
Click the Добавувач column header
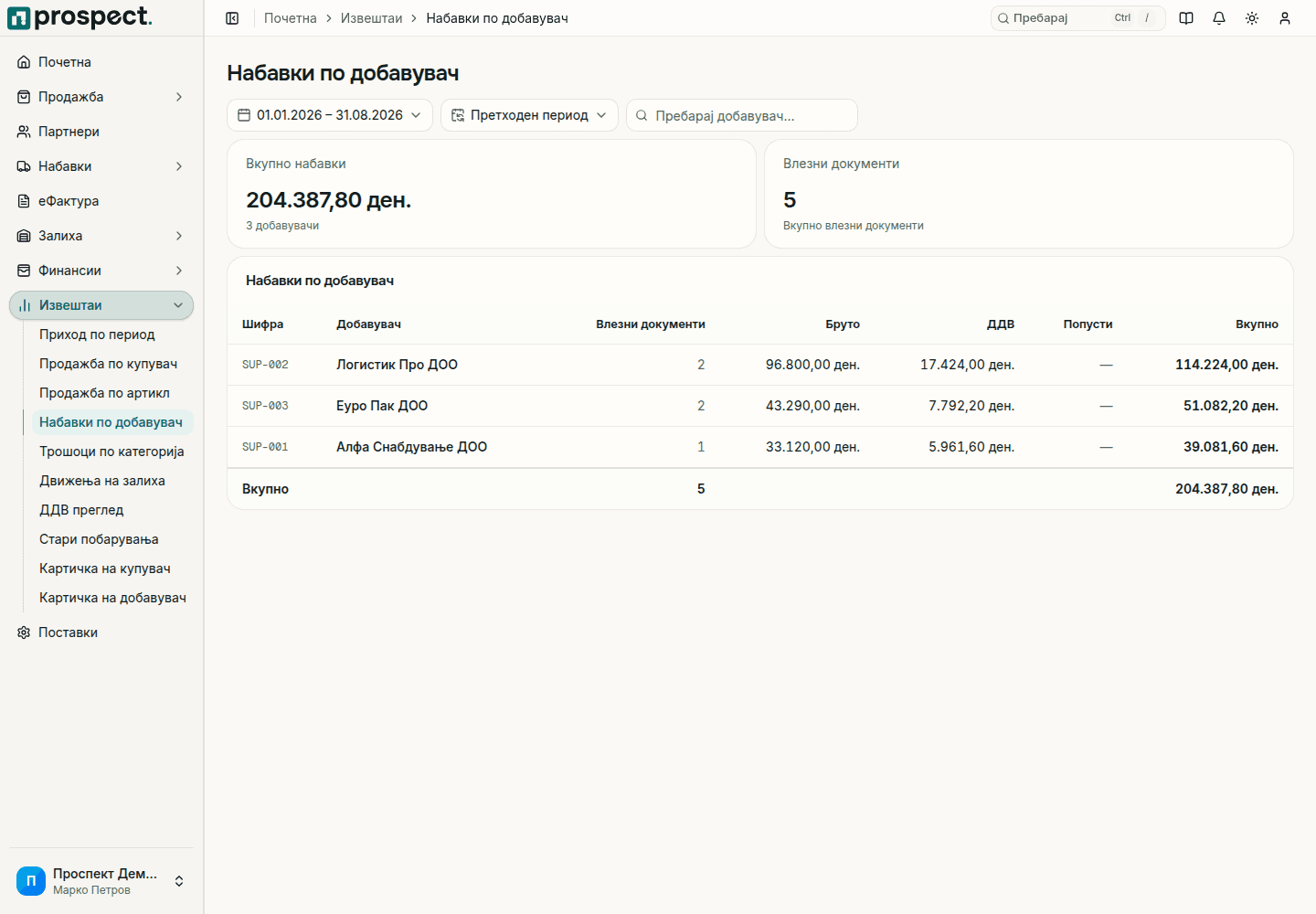pyautogui.click(x=368, y=324)
